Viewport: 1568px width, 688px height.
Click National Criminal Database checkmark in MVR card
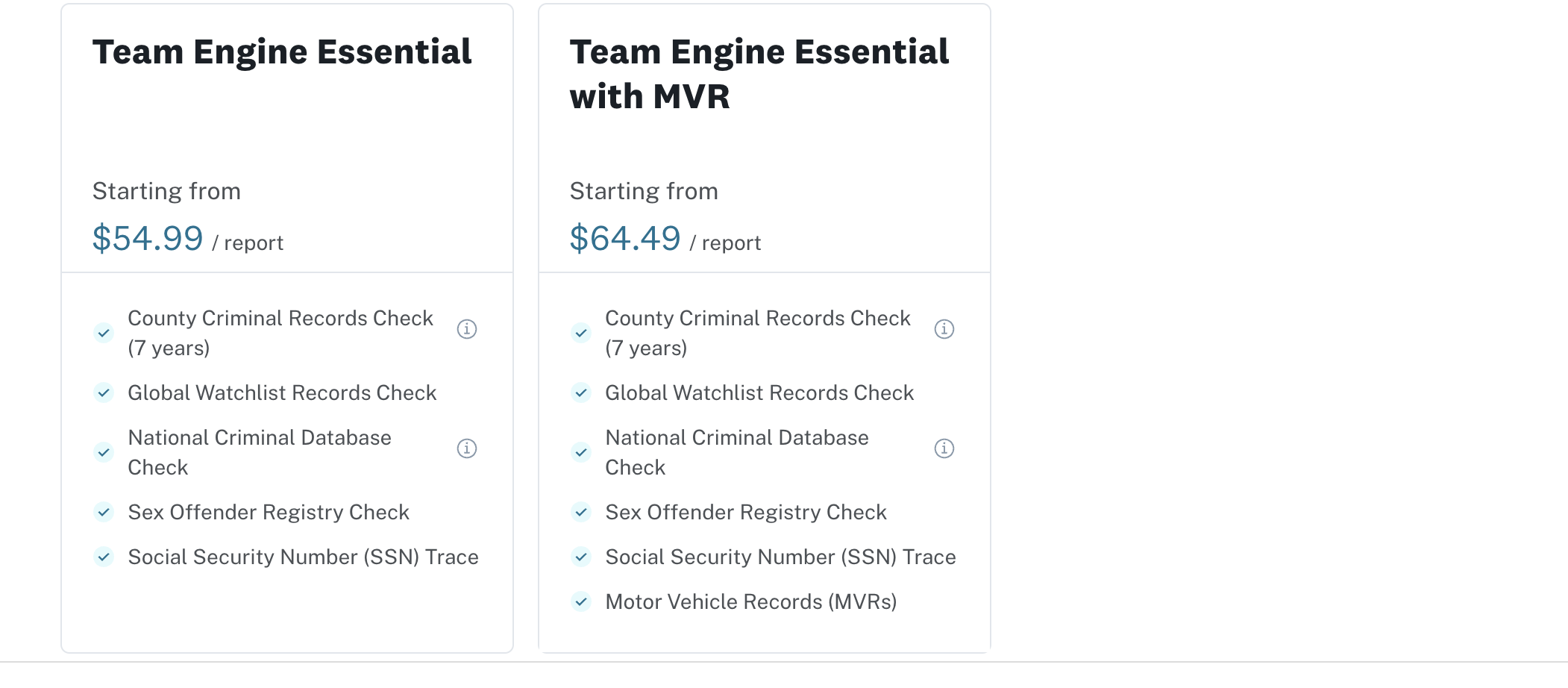coord(581,452)
